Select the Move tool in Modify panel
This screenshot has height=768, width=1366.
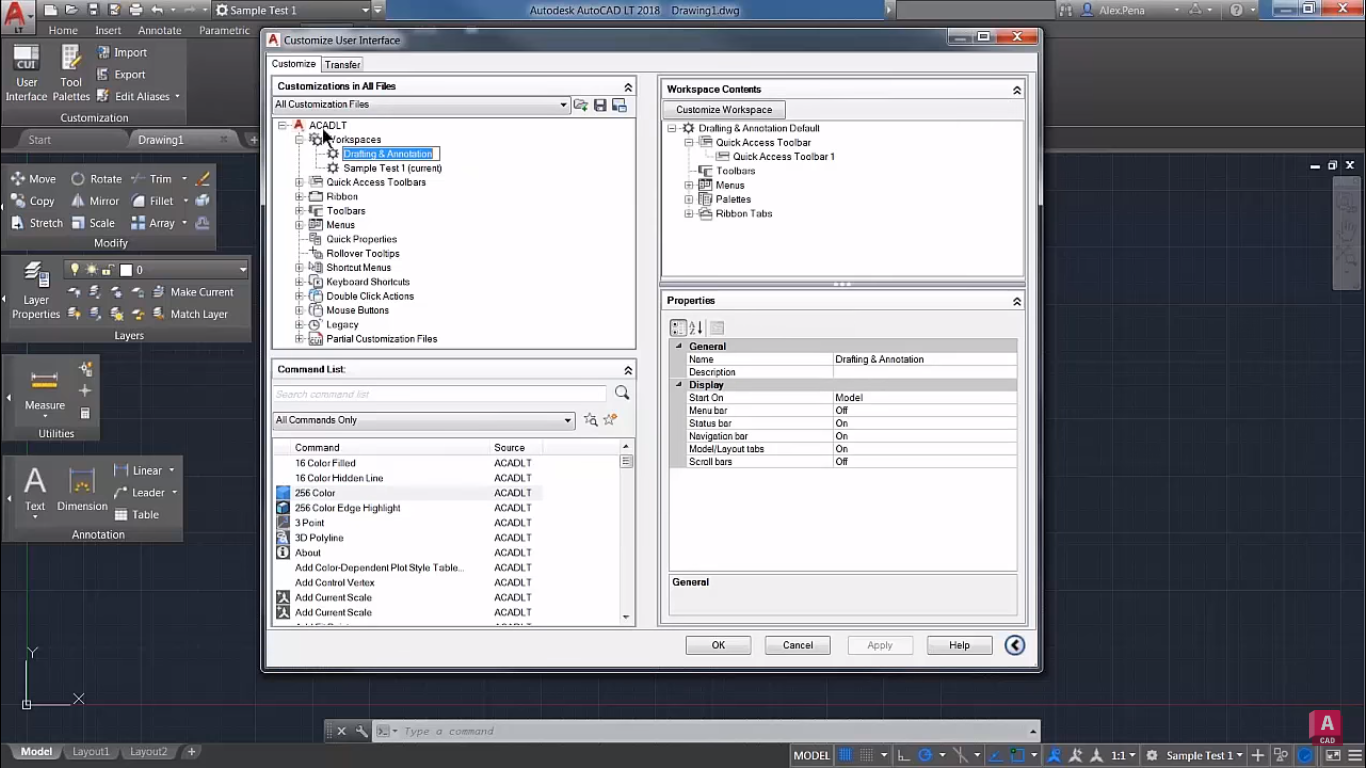pyautogui.click(x=33, y=179)
